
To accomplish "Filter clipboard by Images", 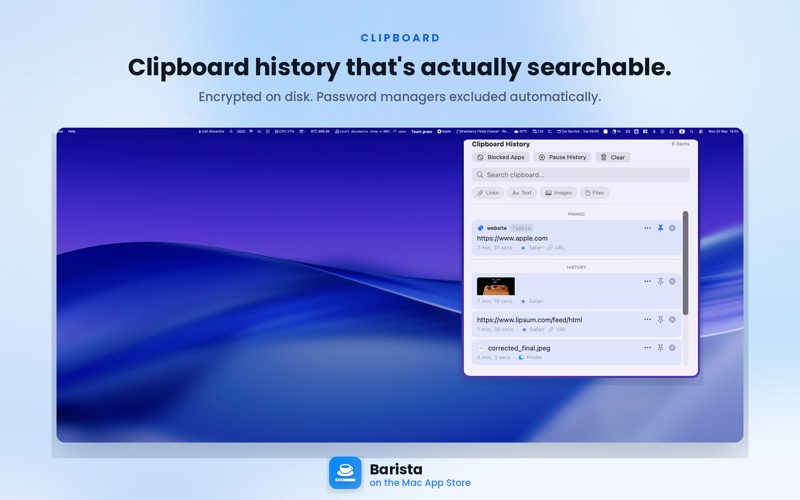I will [558, 193].
